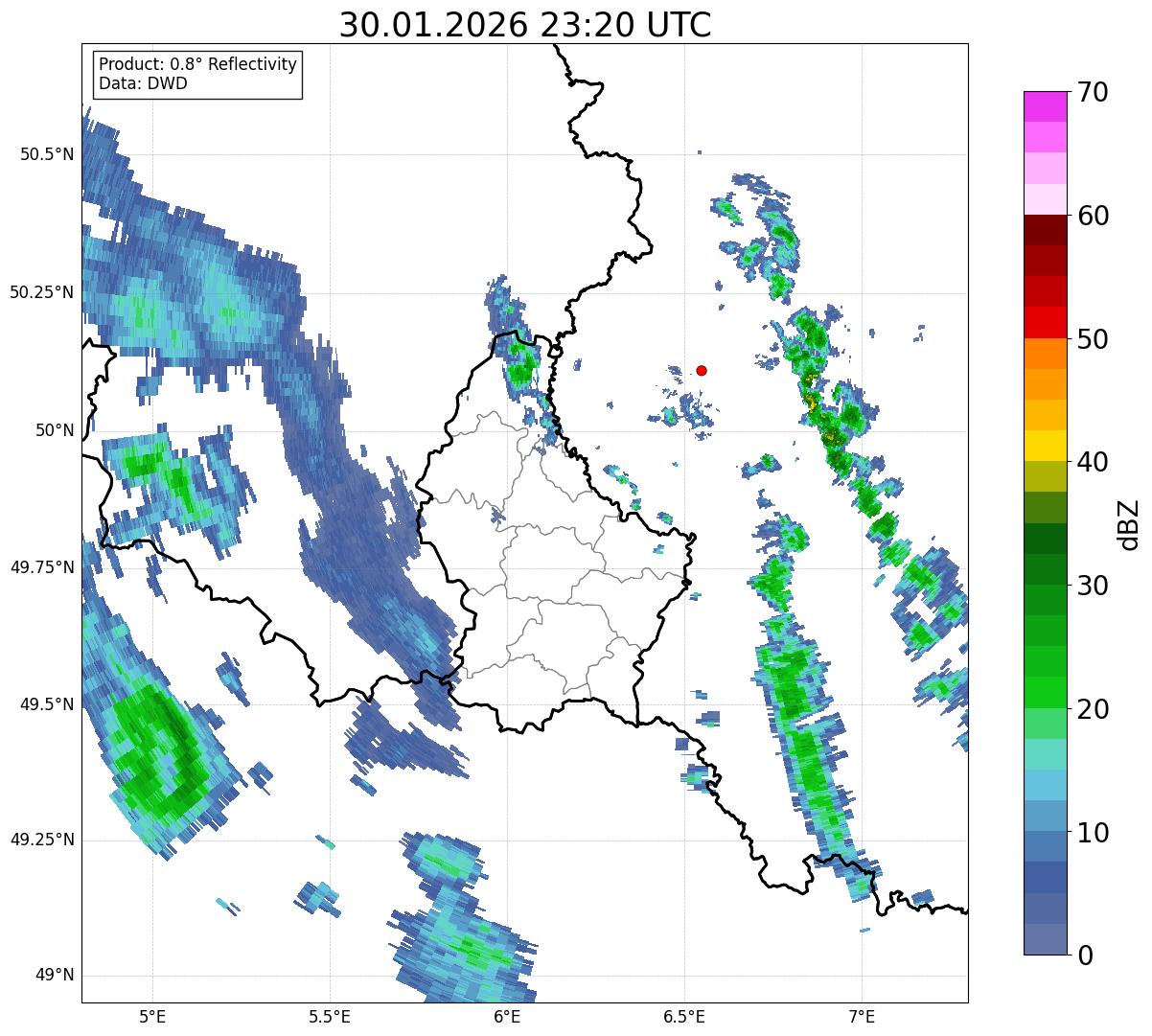This screenshot has height=1036, width=1152.
Task: Pick the dark maroon swatch just below 60 dBZ
Action: (x=1045, y=230)
